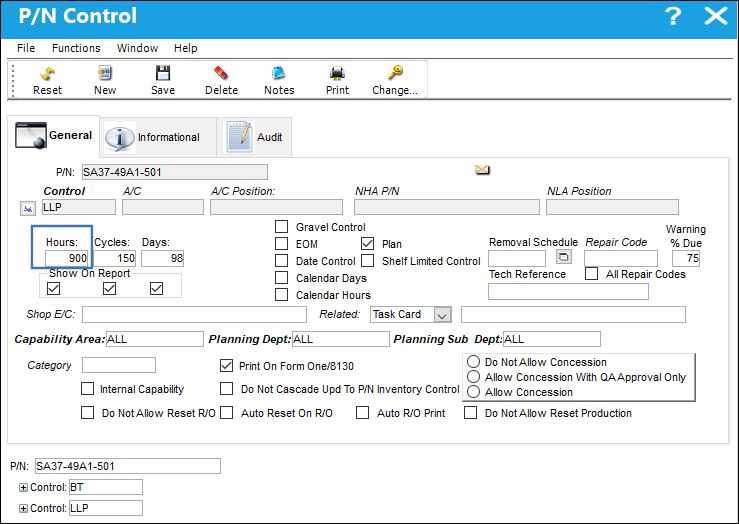Click the Tech Reference input field
739x524 pixels.
coord(568,292)
